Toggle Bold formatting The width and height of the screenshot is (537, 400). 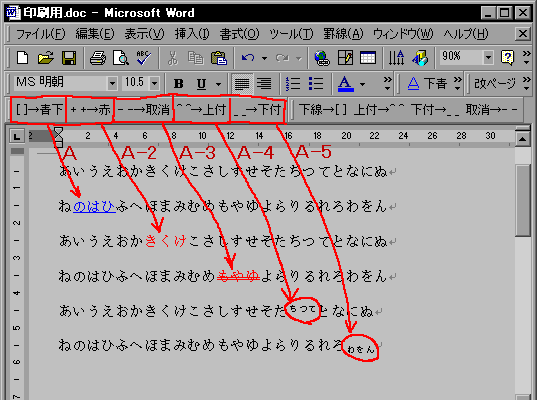[178, 83]
